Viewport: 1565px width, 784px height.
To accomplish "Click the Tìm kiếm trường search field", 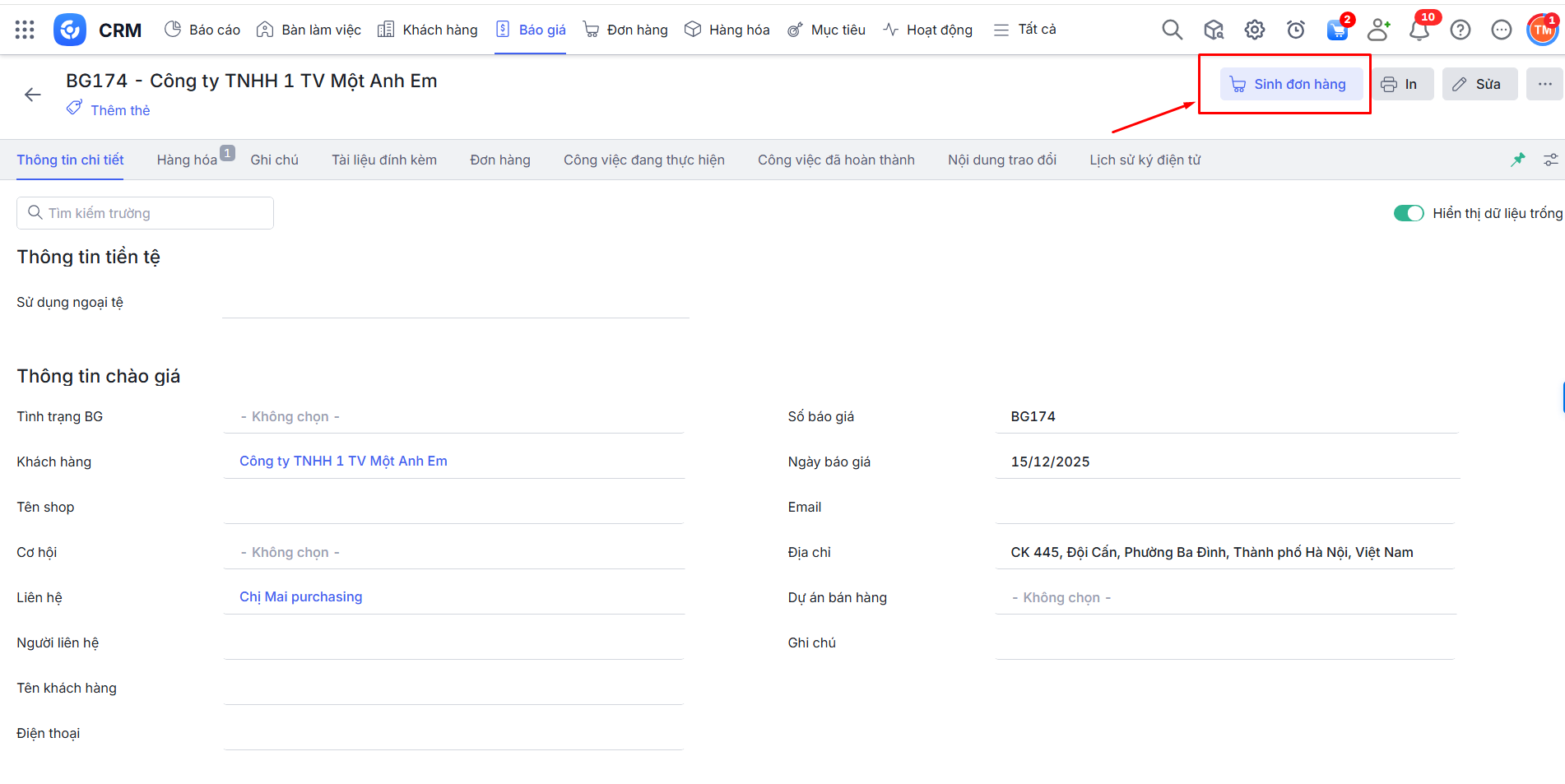I will (x=146, y=213).
